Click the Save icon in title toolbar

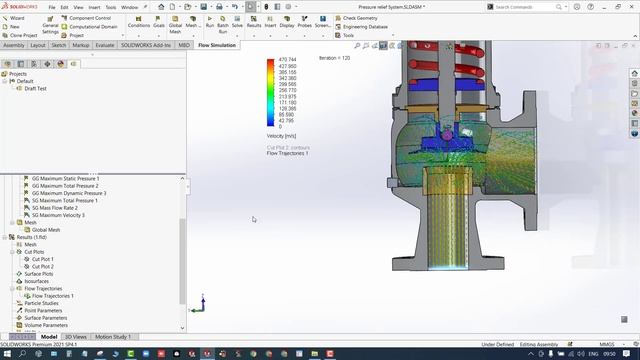(203, 7)
